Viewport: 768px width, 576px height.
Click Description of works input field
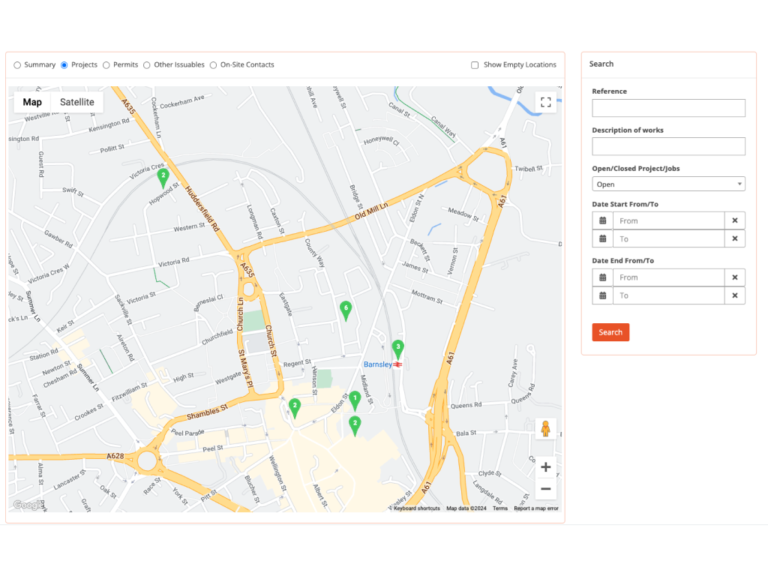tap(669, 146)
